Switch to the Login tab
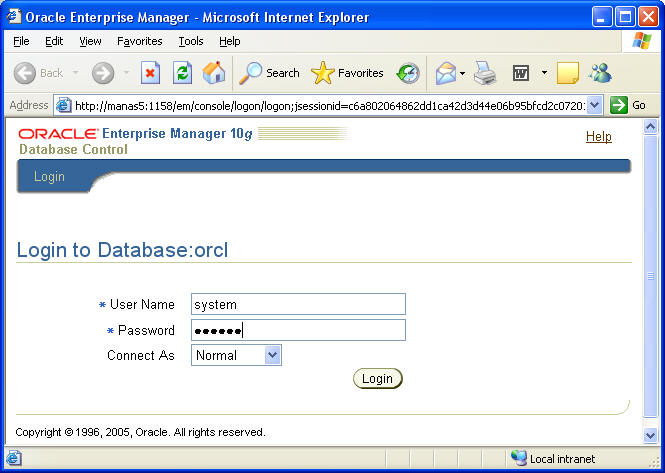Image resolution: width=665 pixels, height=473 pixels. [x=49, y=177]
